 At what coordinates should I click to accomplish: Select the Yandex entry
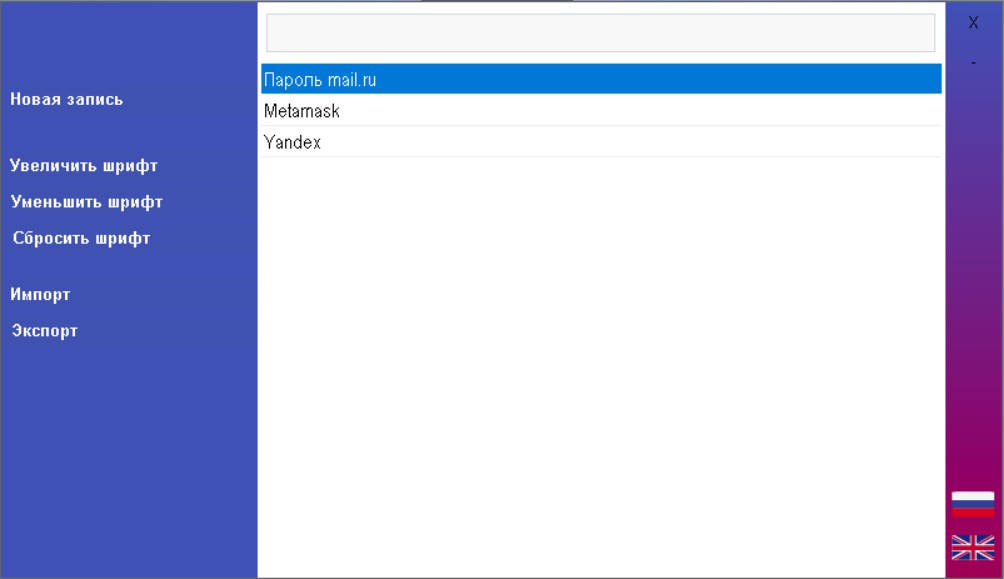click(x=601, y=142)
